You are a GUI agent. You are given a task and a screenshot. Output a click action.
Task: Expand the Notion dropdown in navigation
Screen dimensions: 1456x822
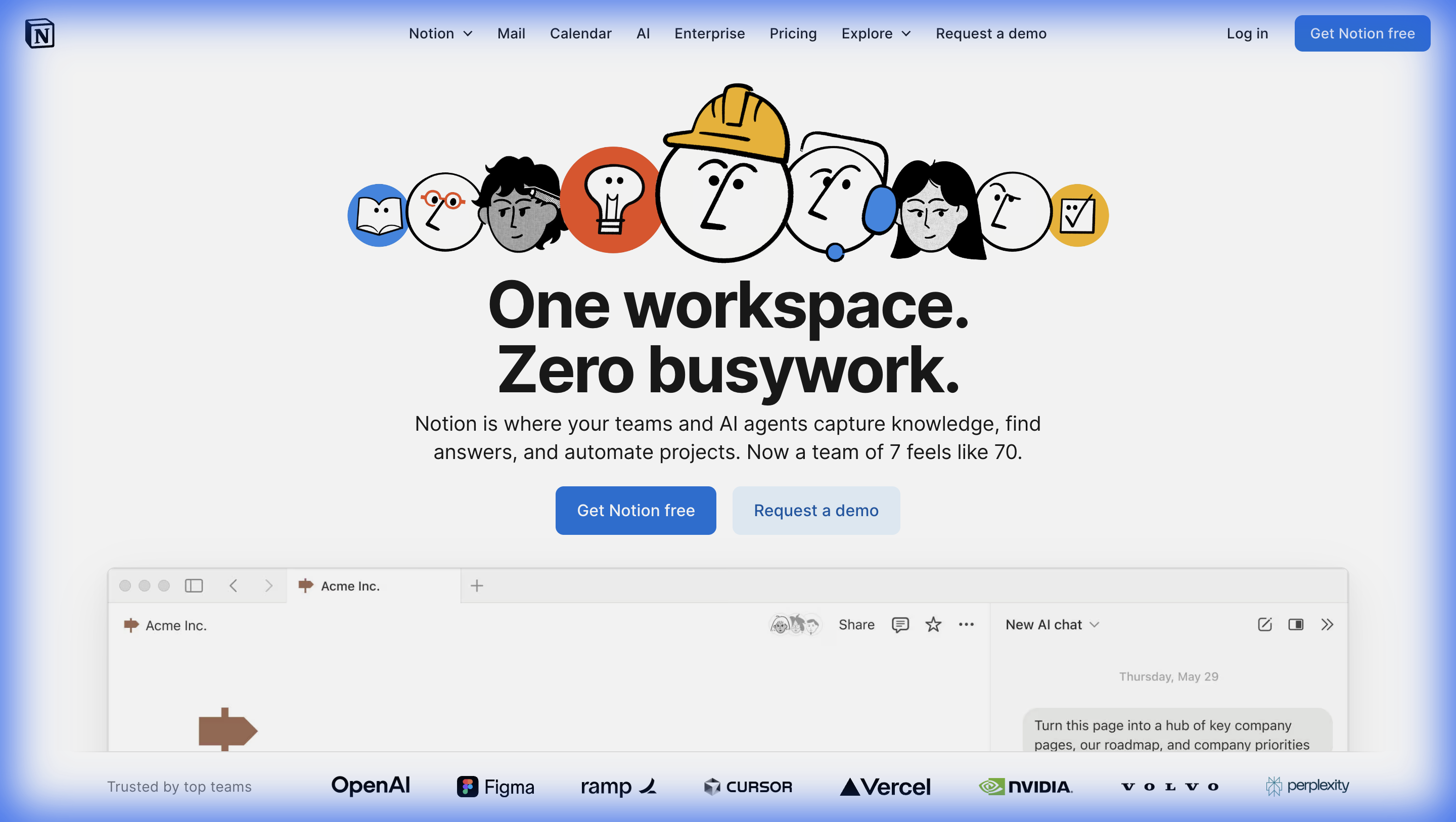click(440, 33)
